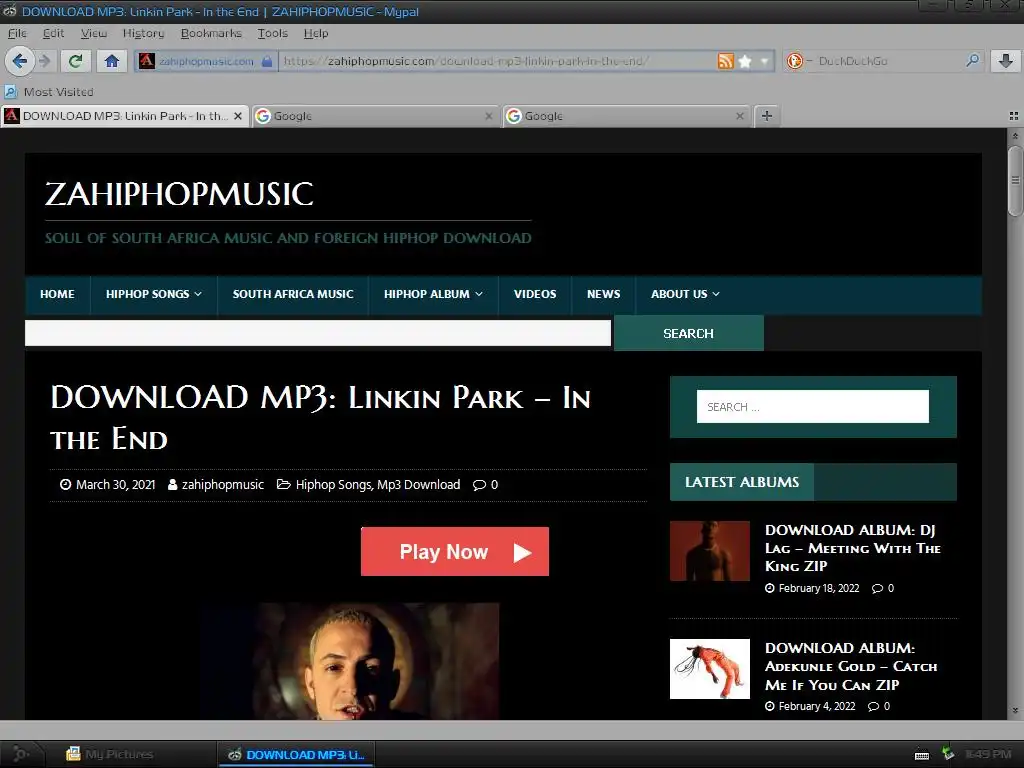
Task: Open the Hiphop Songs category link
Action: tap(333, 485)
